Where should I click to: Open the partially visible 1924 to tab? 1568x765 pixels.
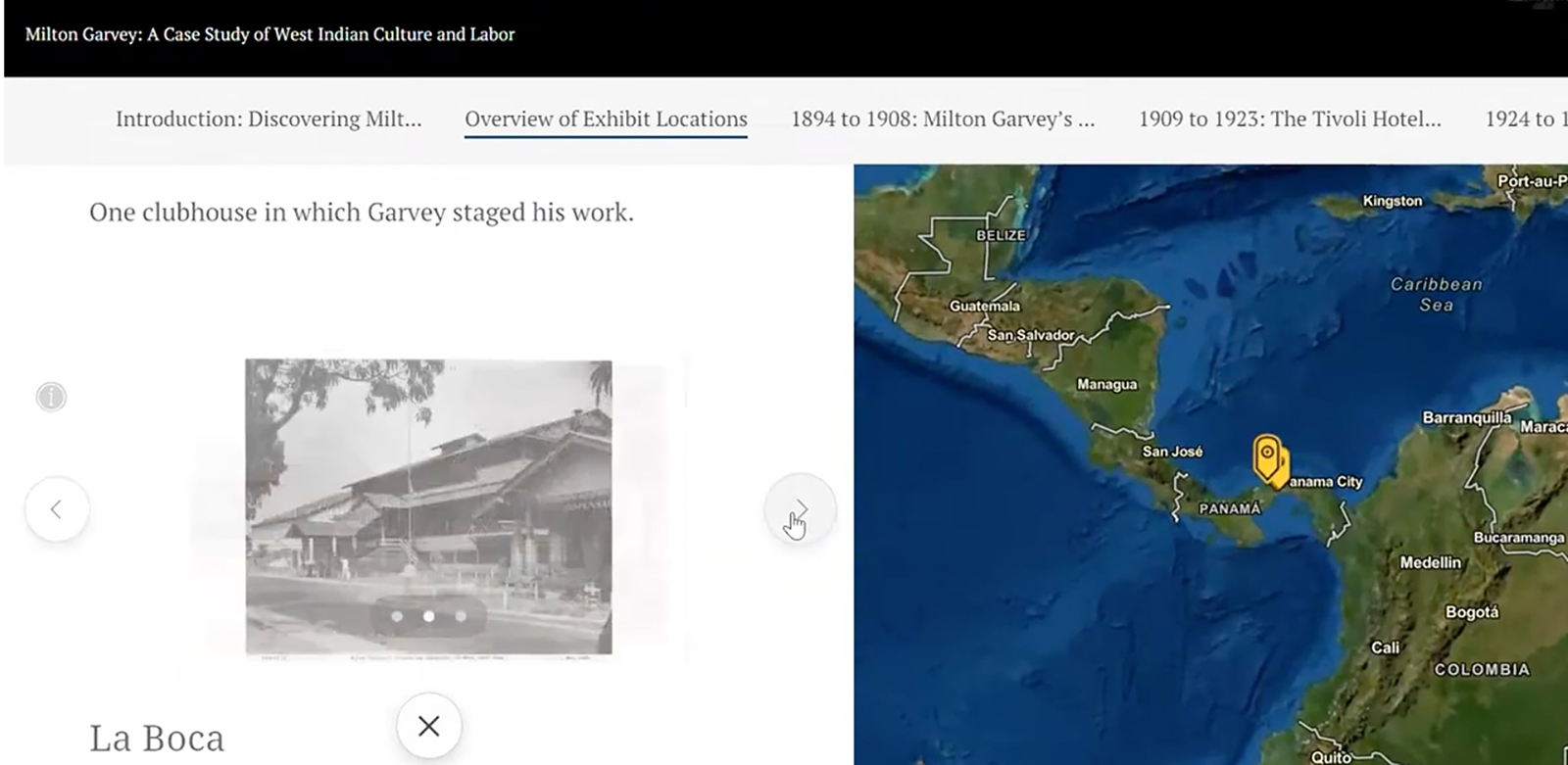1526,119
